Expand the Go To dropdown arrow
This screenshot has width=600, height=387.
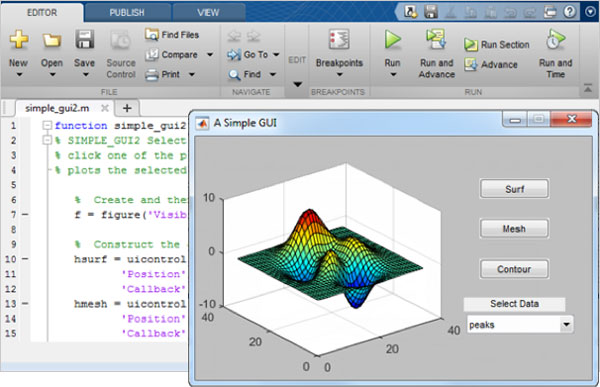tap(276, 55)
